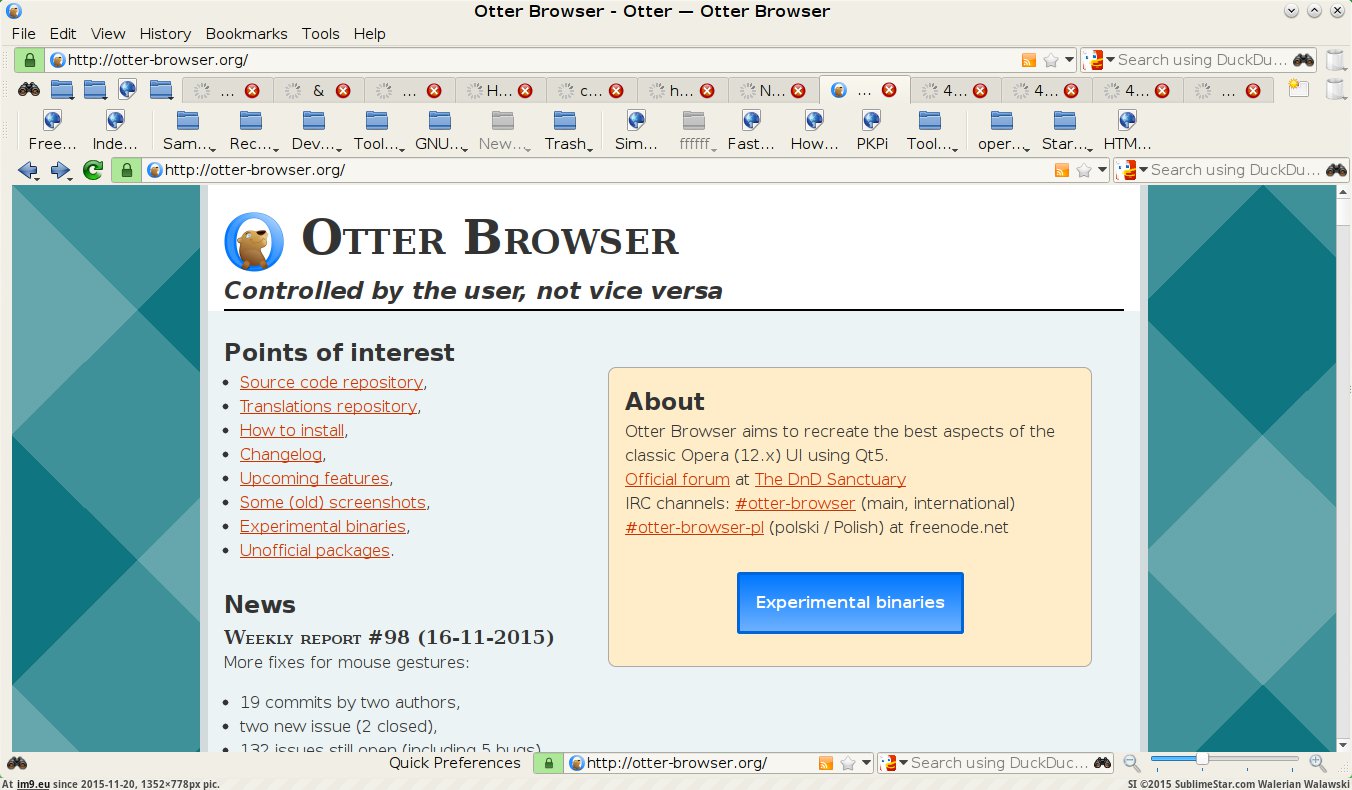Click the zoom in magnifier in the status bar
The image size is (1352, 790).
[x=1317, y=763]
